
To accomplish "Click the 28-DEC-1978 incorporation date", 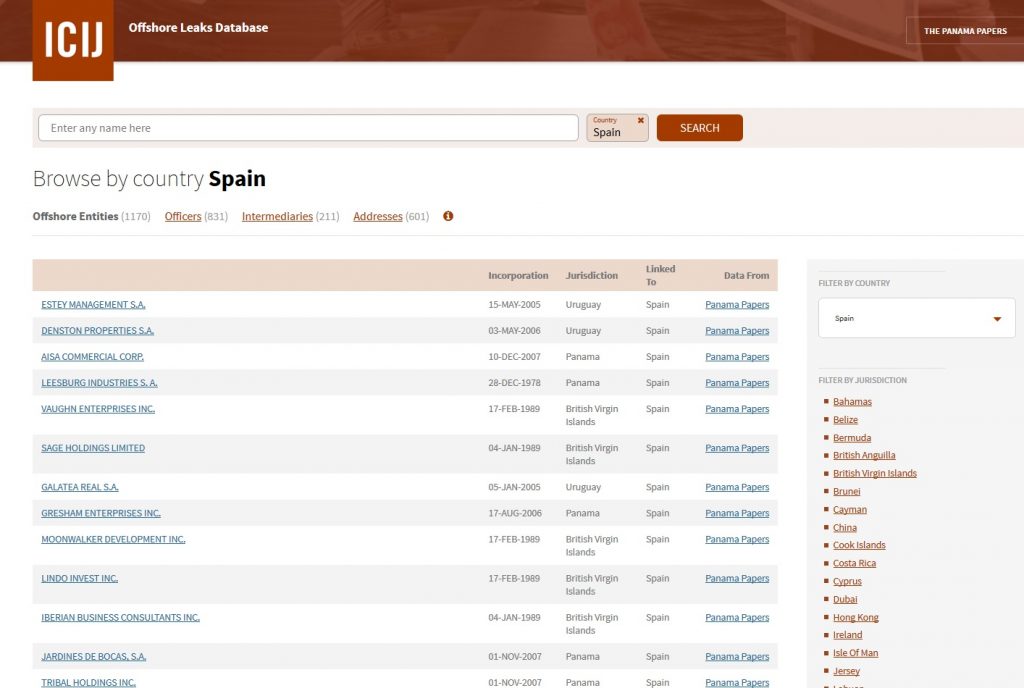I will [514, 383].
